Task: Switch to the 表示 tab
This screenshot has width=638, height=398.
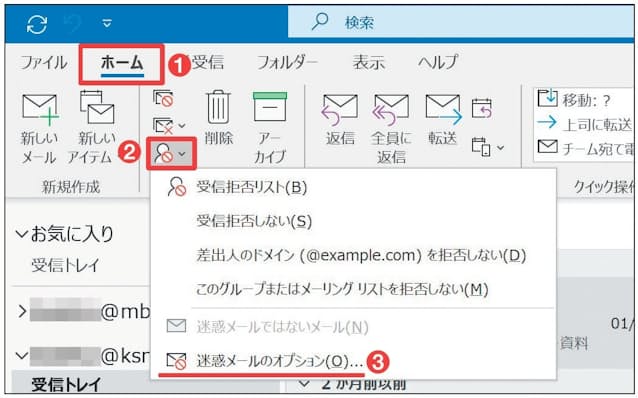Action: click(368, 62)
